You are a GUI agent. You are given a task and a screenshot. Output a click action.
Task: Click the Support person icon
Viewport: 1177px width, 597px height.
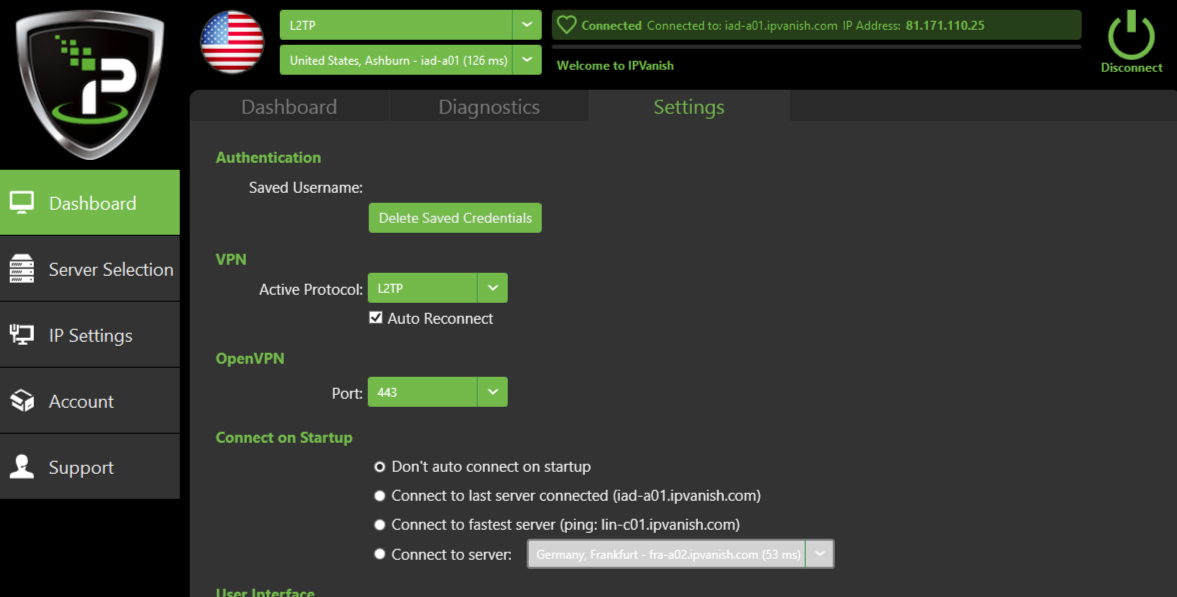[x=22, y=467]
